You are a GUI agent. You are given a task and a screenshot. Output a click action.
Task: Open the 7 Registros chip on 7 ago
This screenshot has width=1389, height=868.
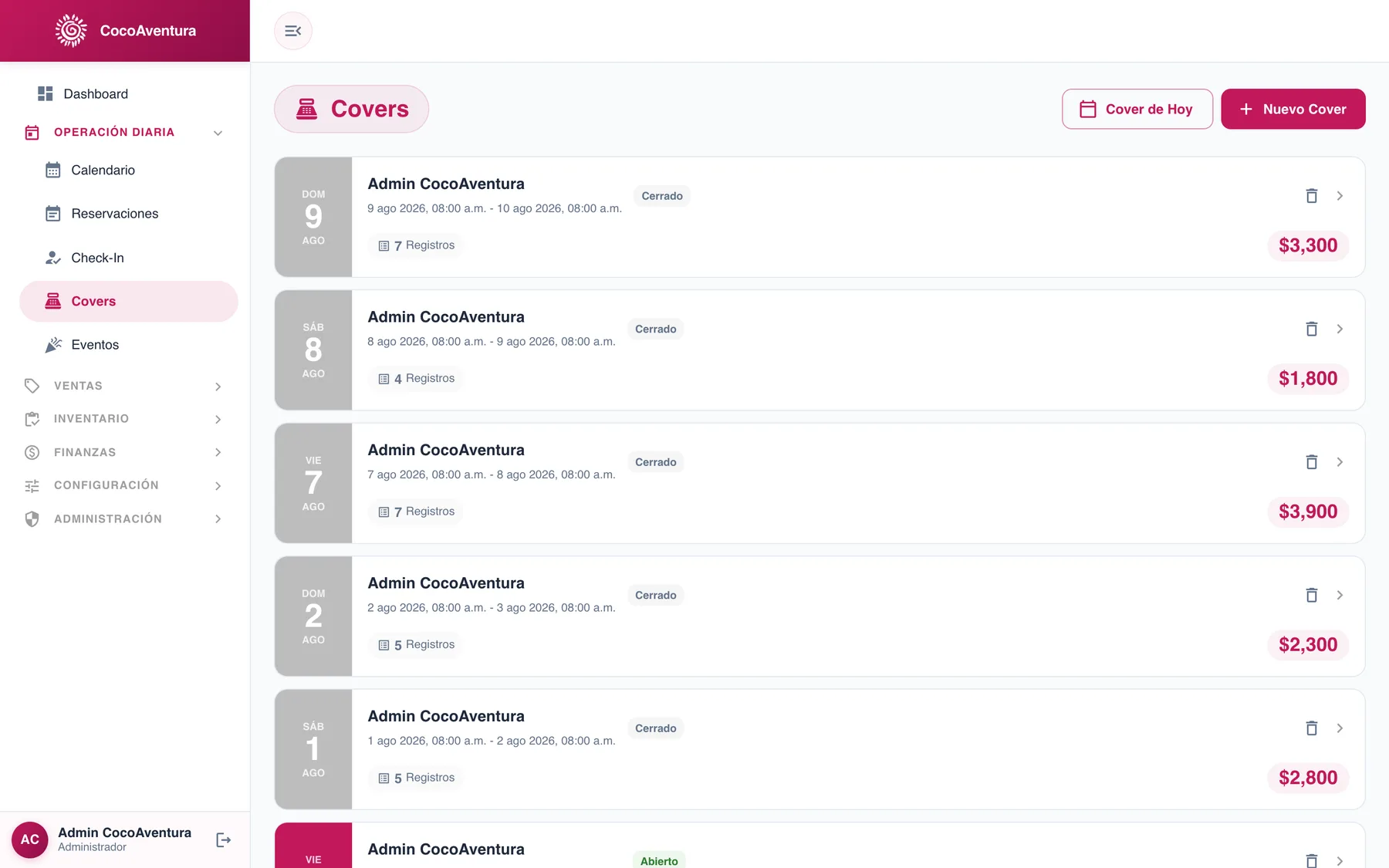pyautogui.click(x=417, y=512)
